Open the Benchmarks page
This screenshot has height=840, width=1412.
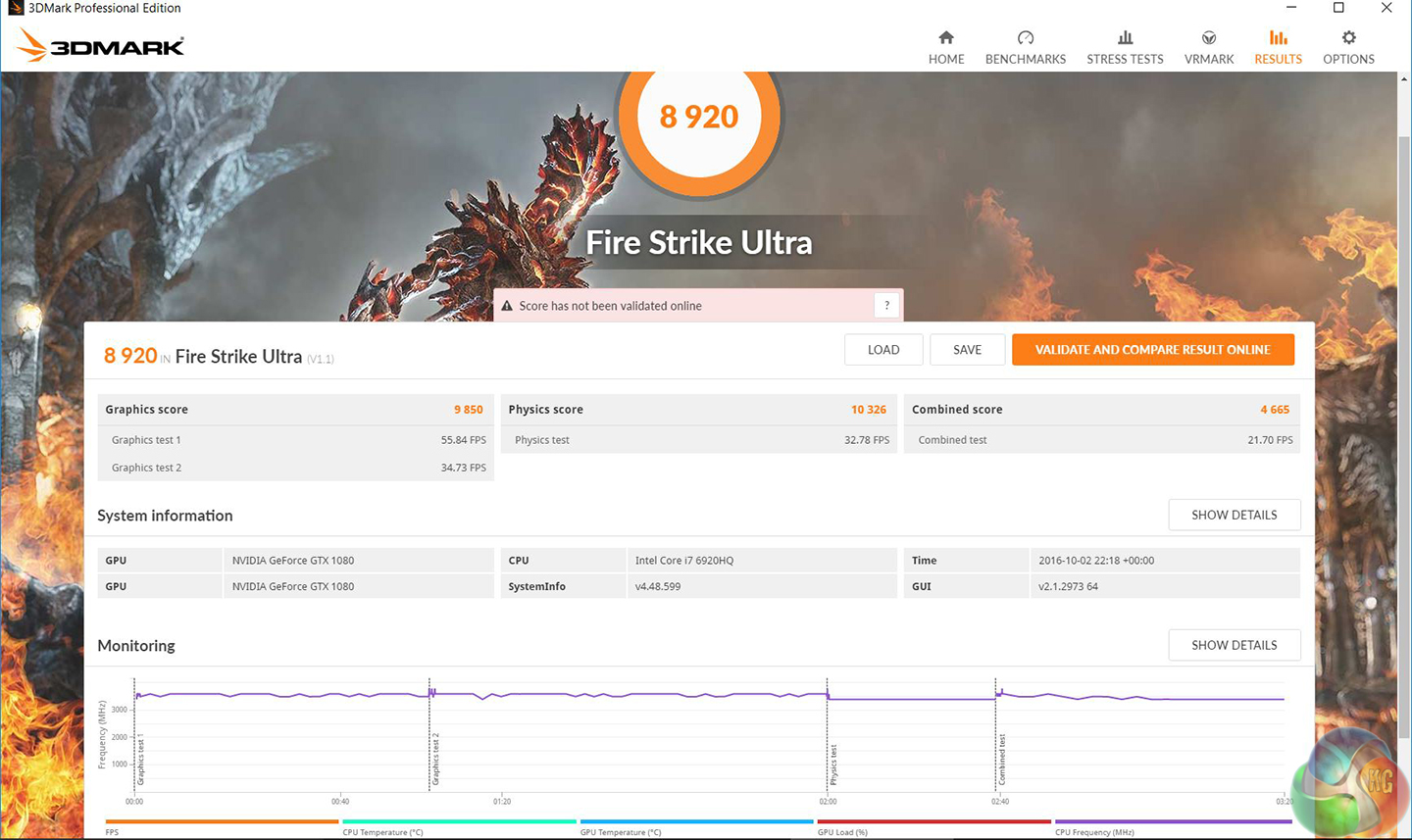click(x=1025, y=47)
